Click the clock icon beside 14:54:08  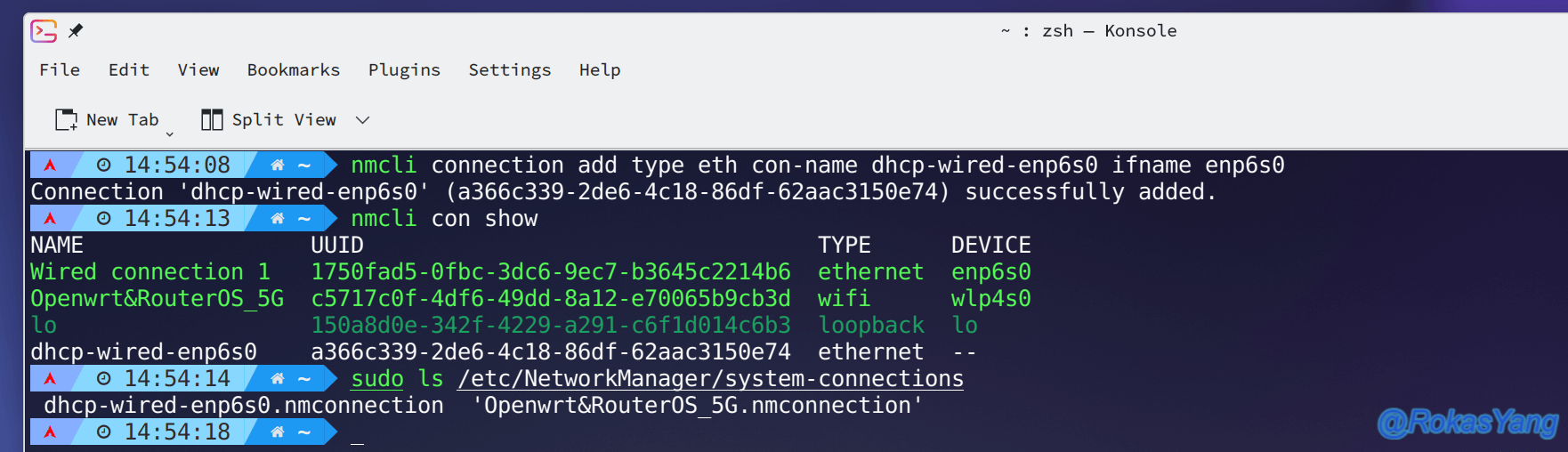pyautogui.click(x=104, y=165)
